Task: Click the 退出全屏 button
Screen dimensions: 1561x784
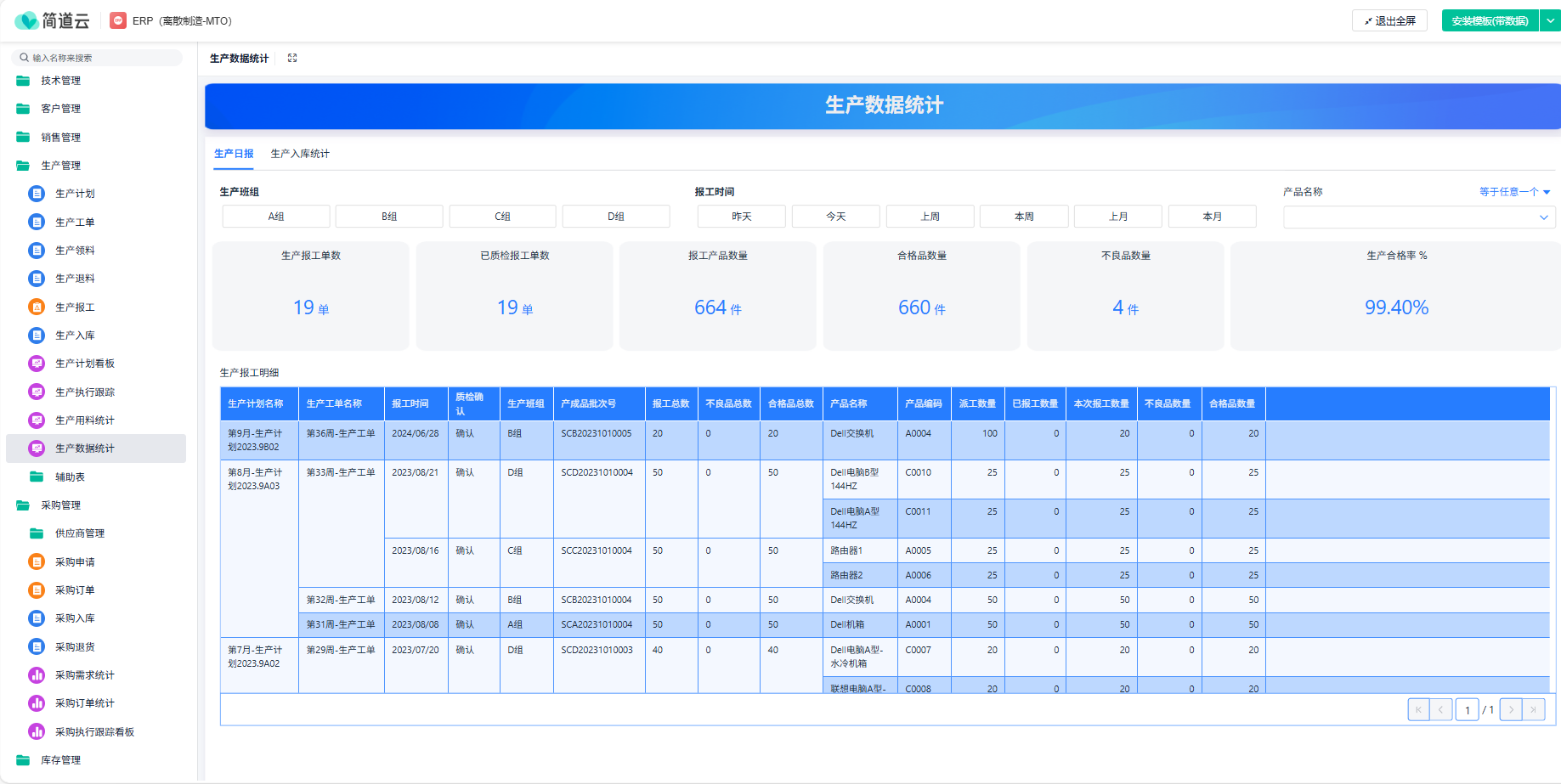Action: [1389, 20]
